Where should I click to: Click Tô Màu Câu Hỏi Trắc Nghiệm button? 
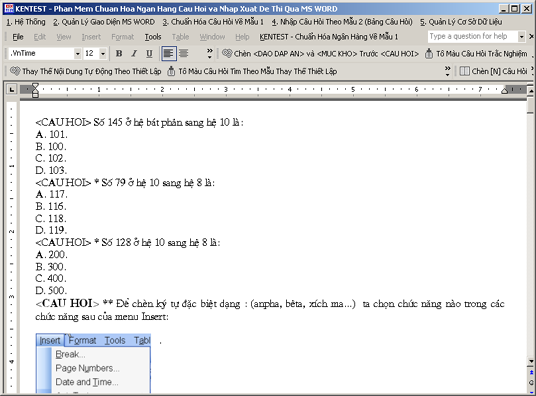tap(476, 54)
